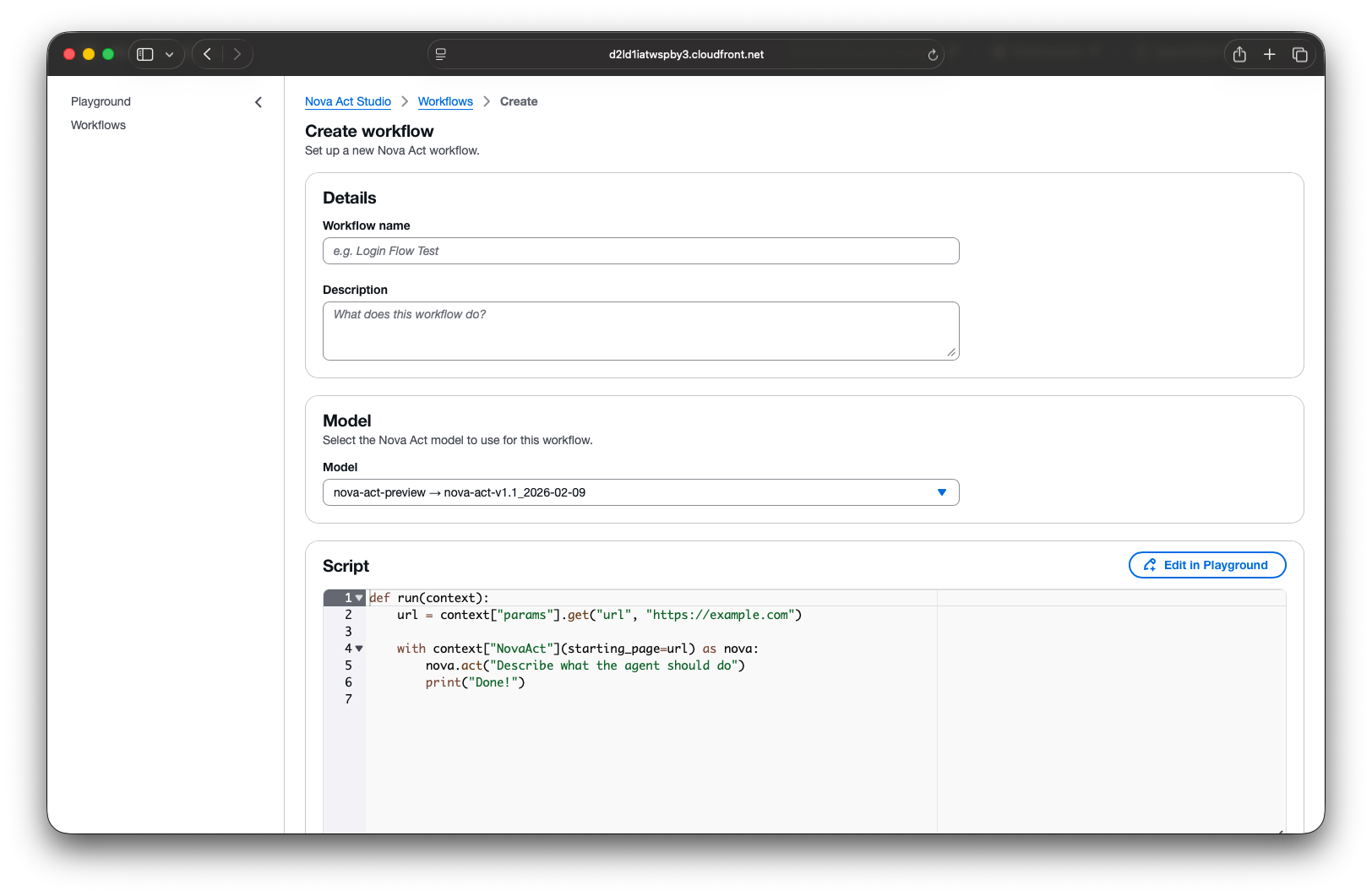The image size is (1372, 896).
Task: Click the Create workflow heading
Action: (369, 131)
